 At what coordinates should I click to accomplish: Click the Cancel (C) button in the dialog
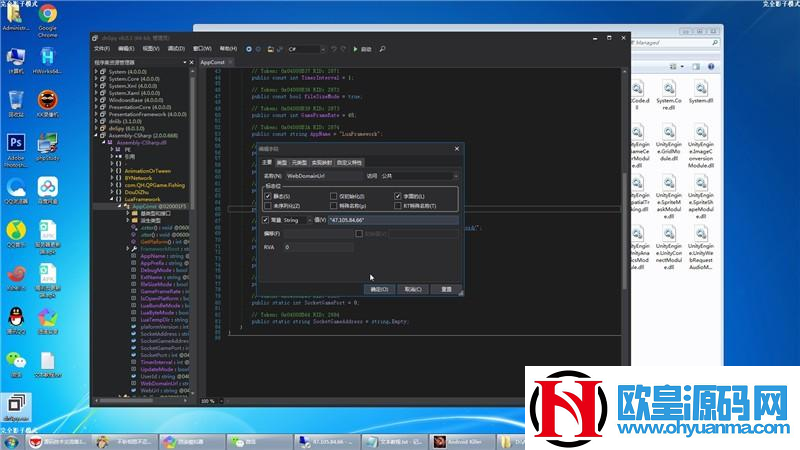(x=413, y=289)
